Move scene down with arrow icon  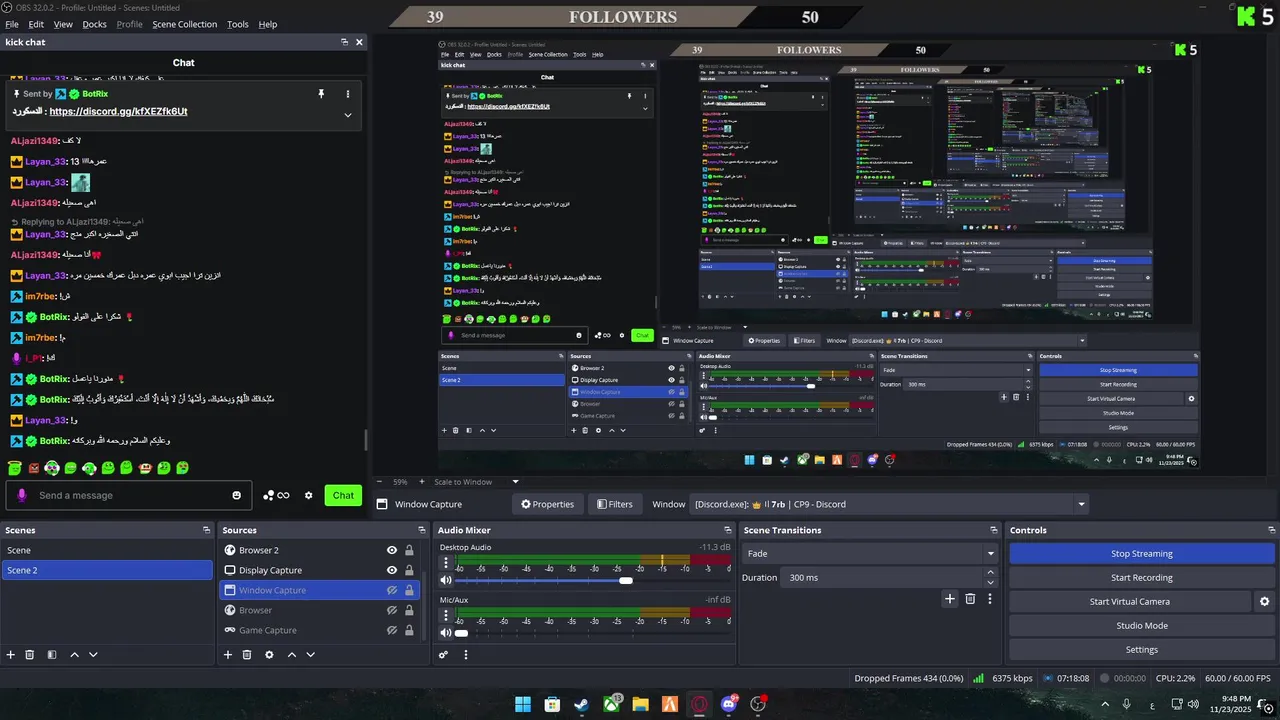[93, 655]
